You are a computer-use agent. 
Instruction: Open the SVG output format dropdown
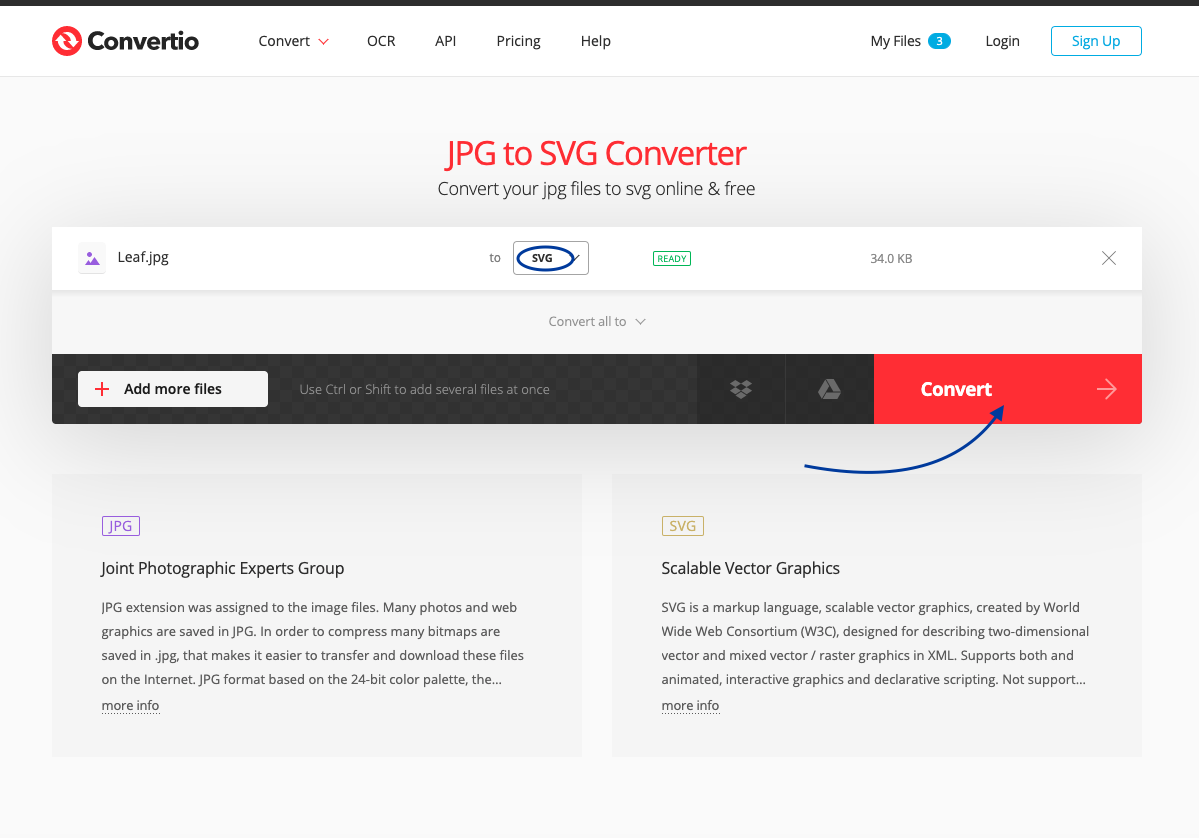pyautogui.click(x=551, y=258)
